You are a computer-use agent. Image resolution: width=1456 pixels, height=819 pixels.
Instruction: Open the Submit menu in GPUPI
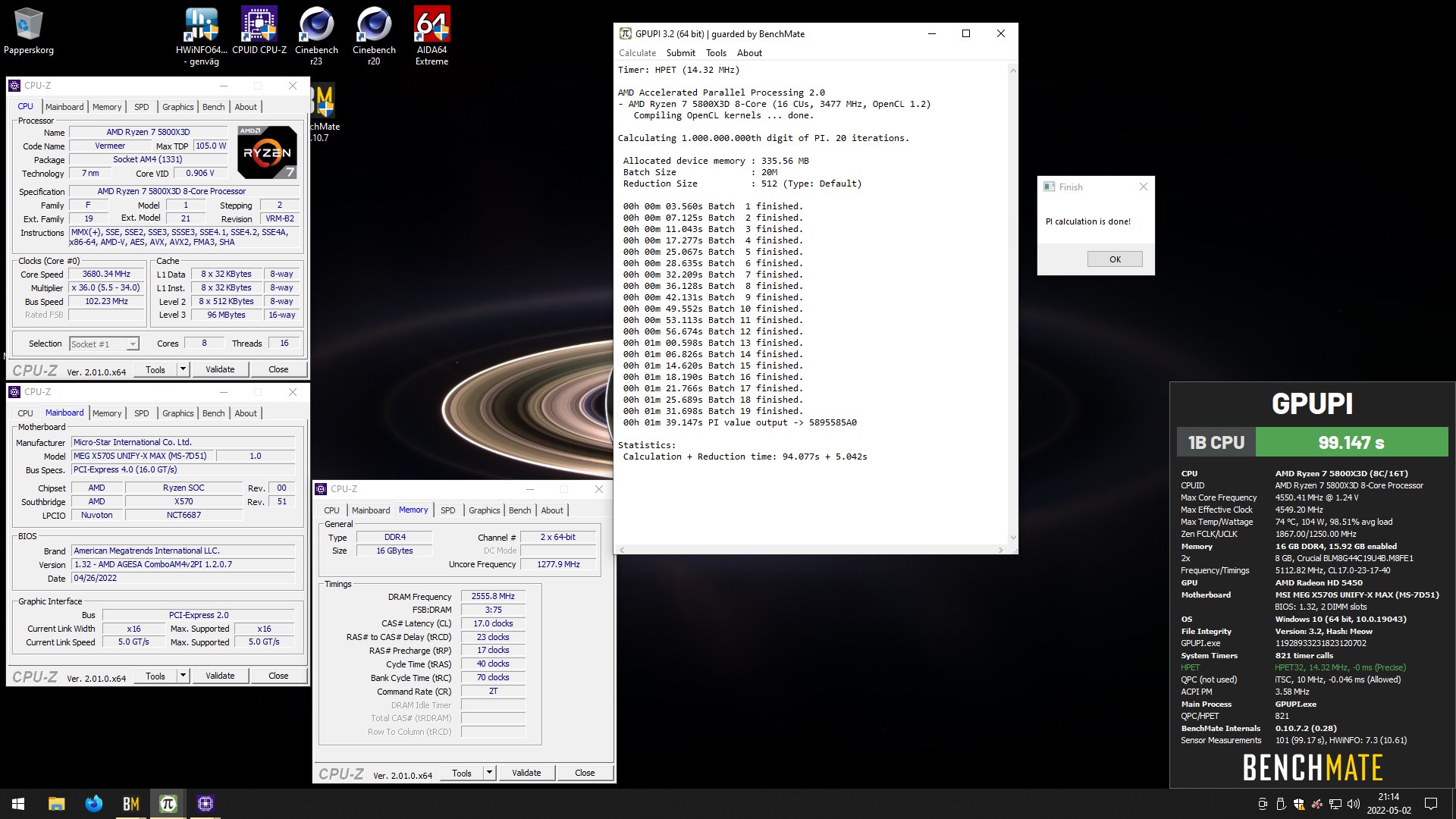click(x=680, y=53)
